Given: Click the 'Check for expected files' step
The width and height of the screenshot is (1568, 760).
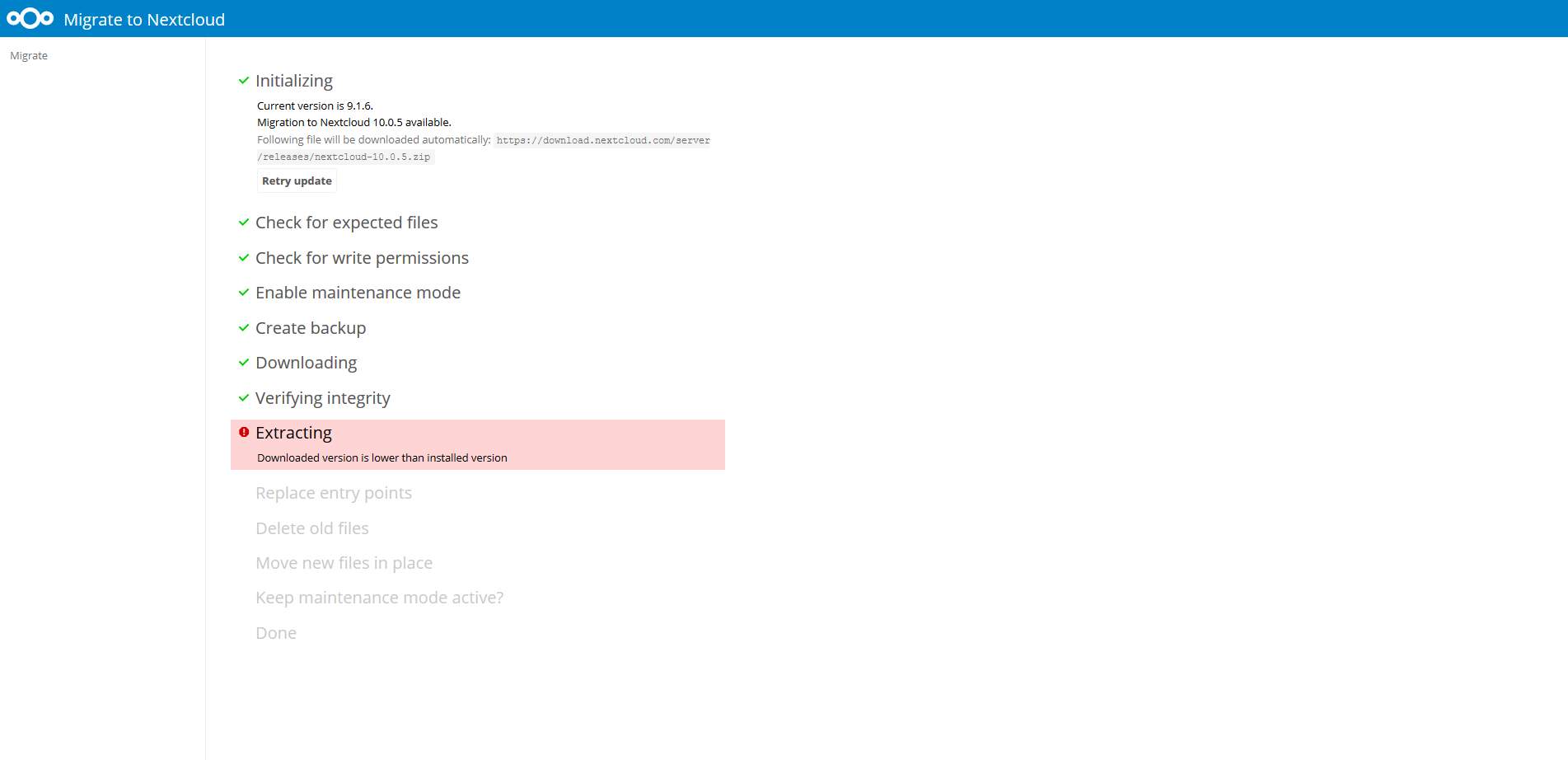Looking at the screenshot, I should click(347, 223).
